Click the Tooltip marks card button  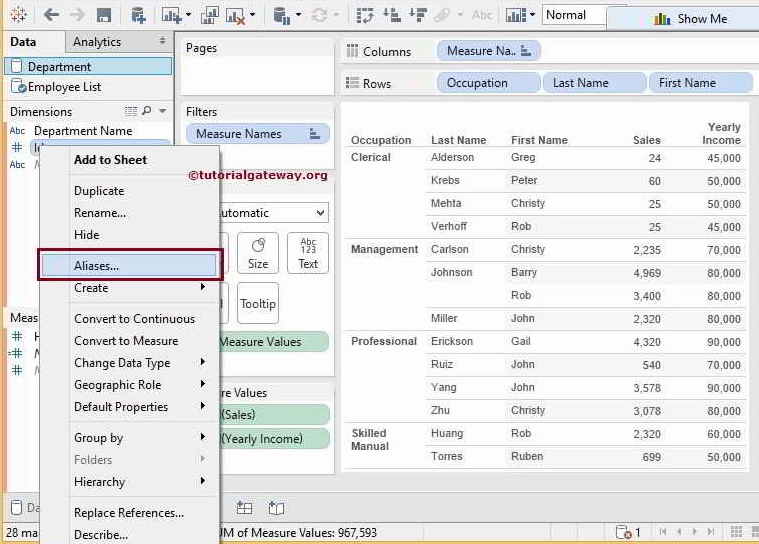(x=258, y=303)
